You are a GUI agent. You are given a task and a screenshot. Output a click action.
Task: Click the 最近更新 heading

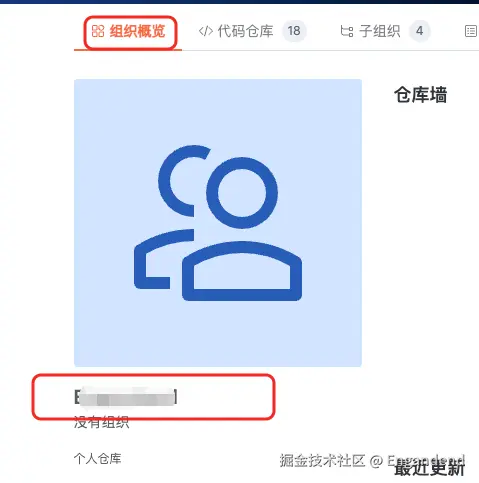point(429,468)
